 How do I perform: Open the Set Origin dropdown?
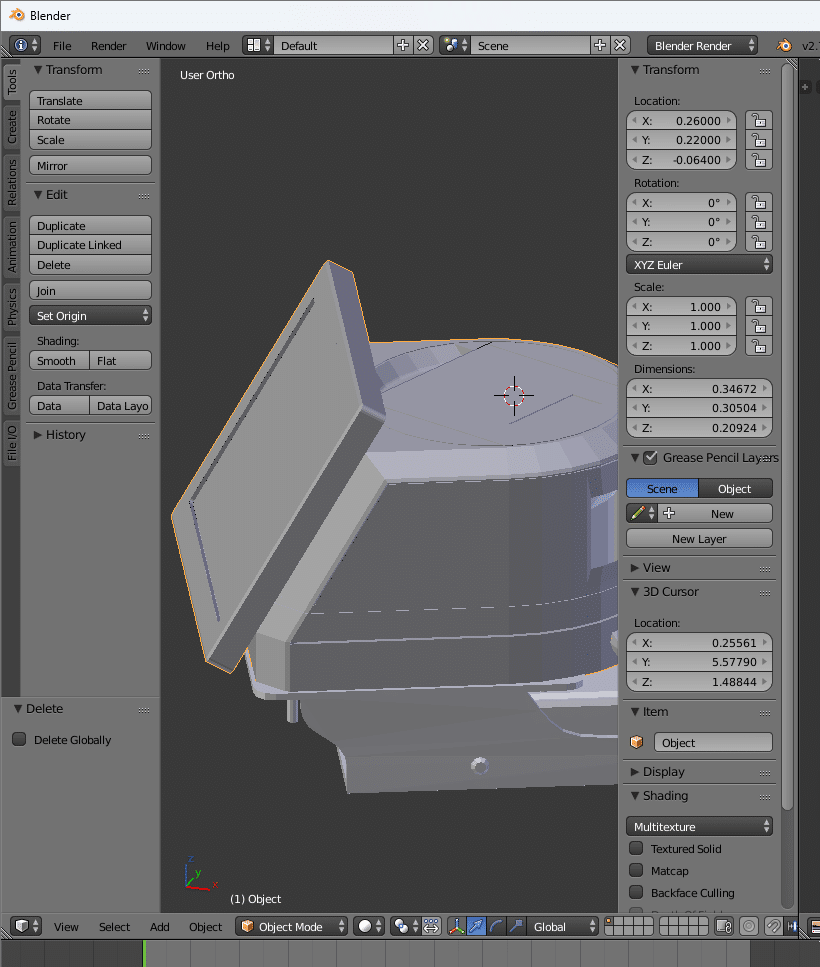[90, 316]
